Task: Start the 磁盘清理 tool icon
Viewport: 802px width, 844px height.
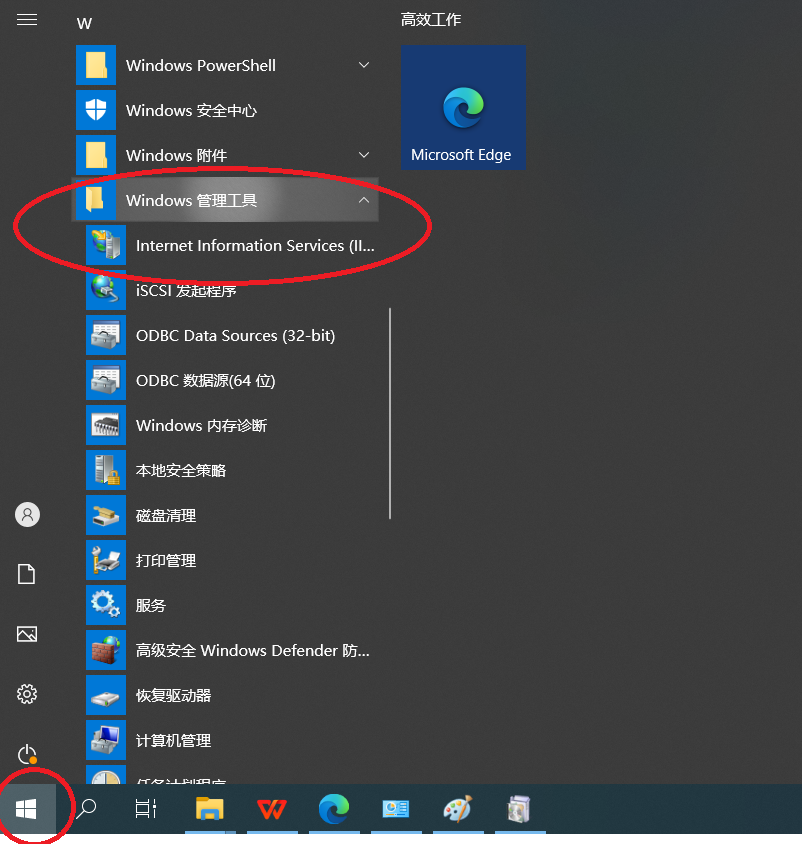Action: 106,515
